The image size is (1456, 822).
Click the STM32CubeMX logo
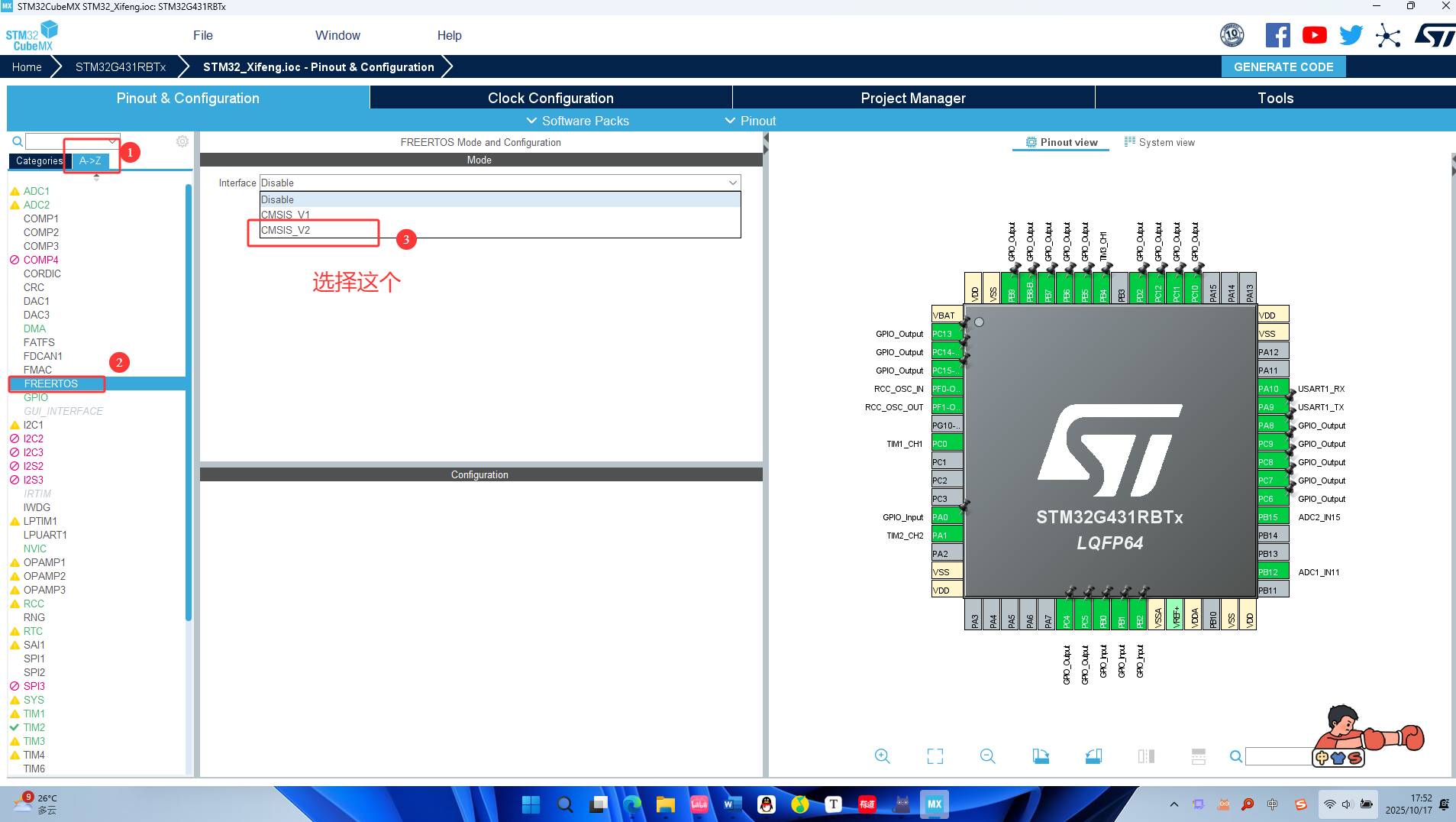[31, 36]
